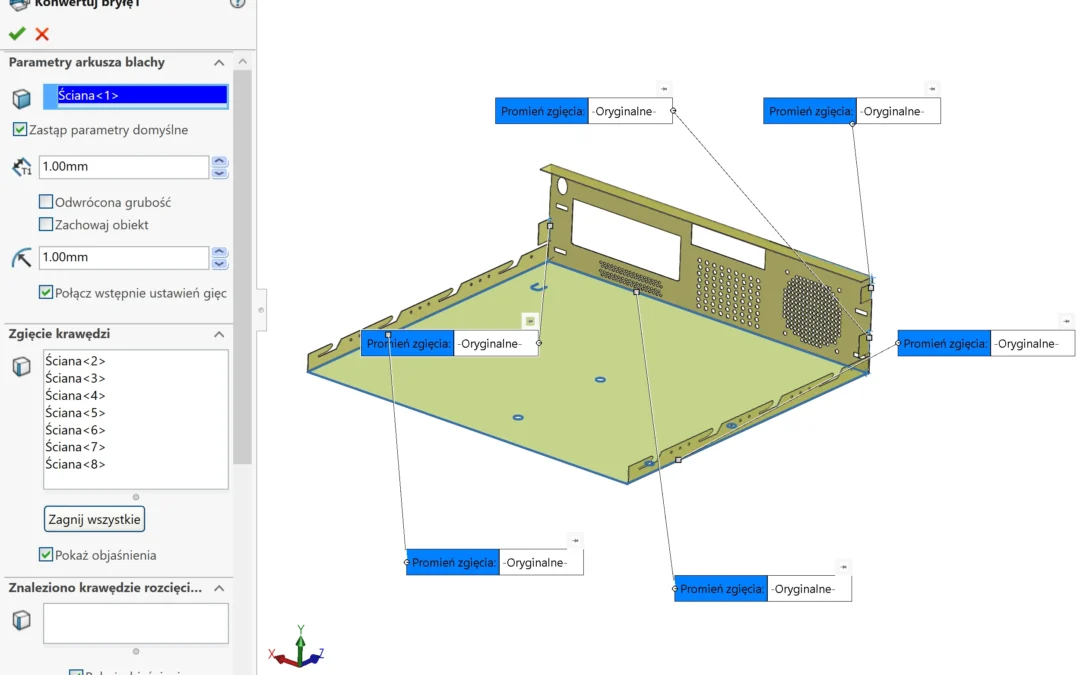This screenshot has height=675, width=1080.
Task: Click the resize dot below the Ściana list
Action: (x=136, y=497)
